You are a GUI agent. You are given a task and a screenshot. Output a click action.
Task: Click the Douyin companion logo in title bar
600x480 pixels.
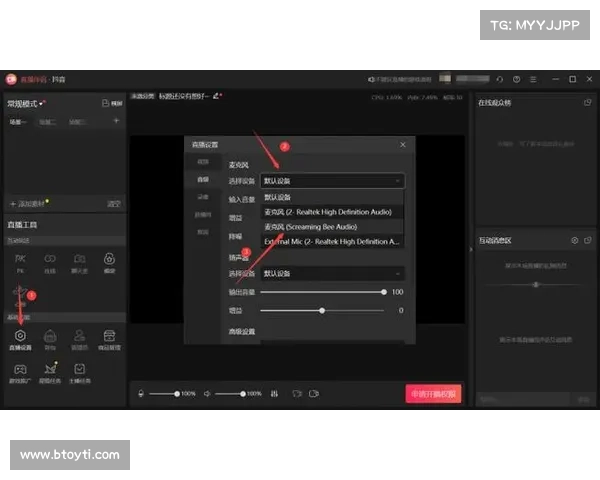pos(11,79)
